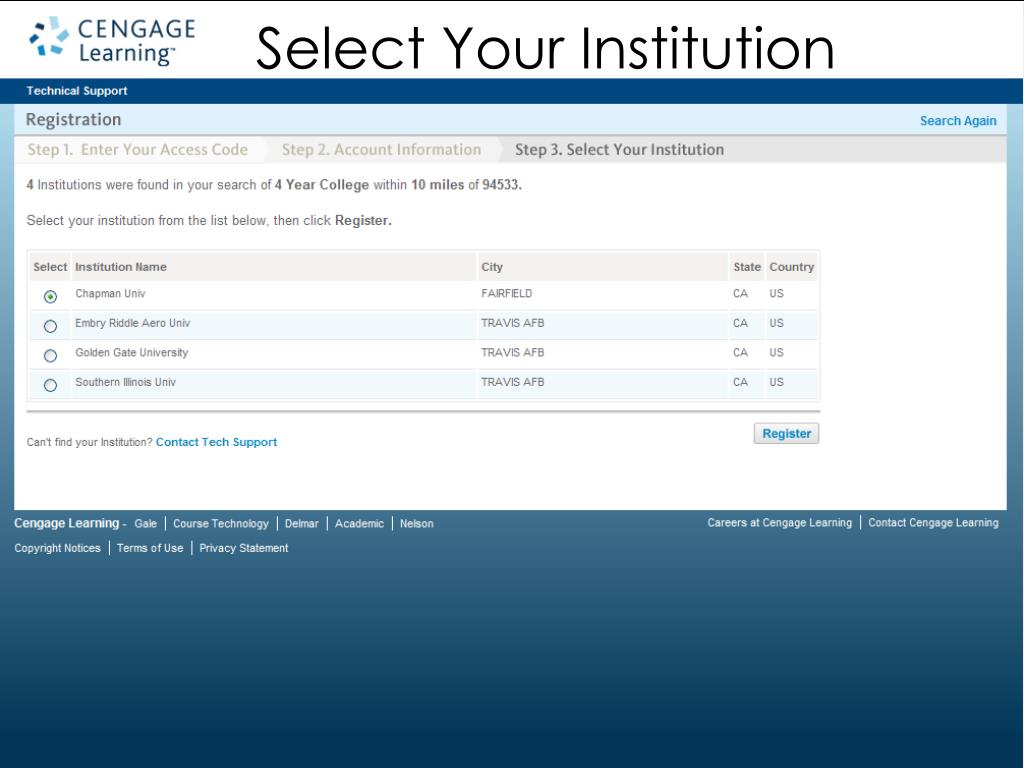
Task: Open the Course Technology footer link
Action: [x=221, y=524]
